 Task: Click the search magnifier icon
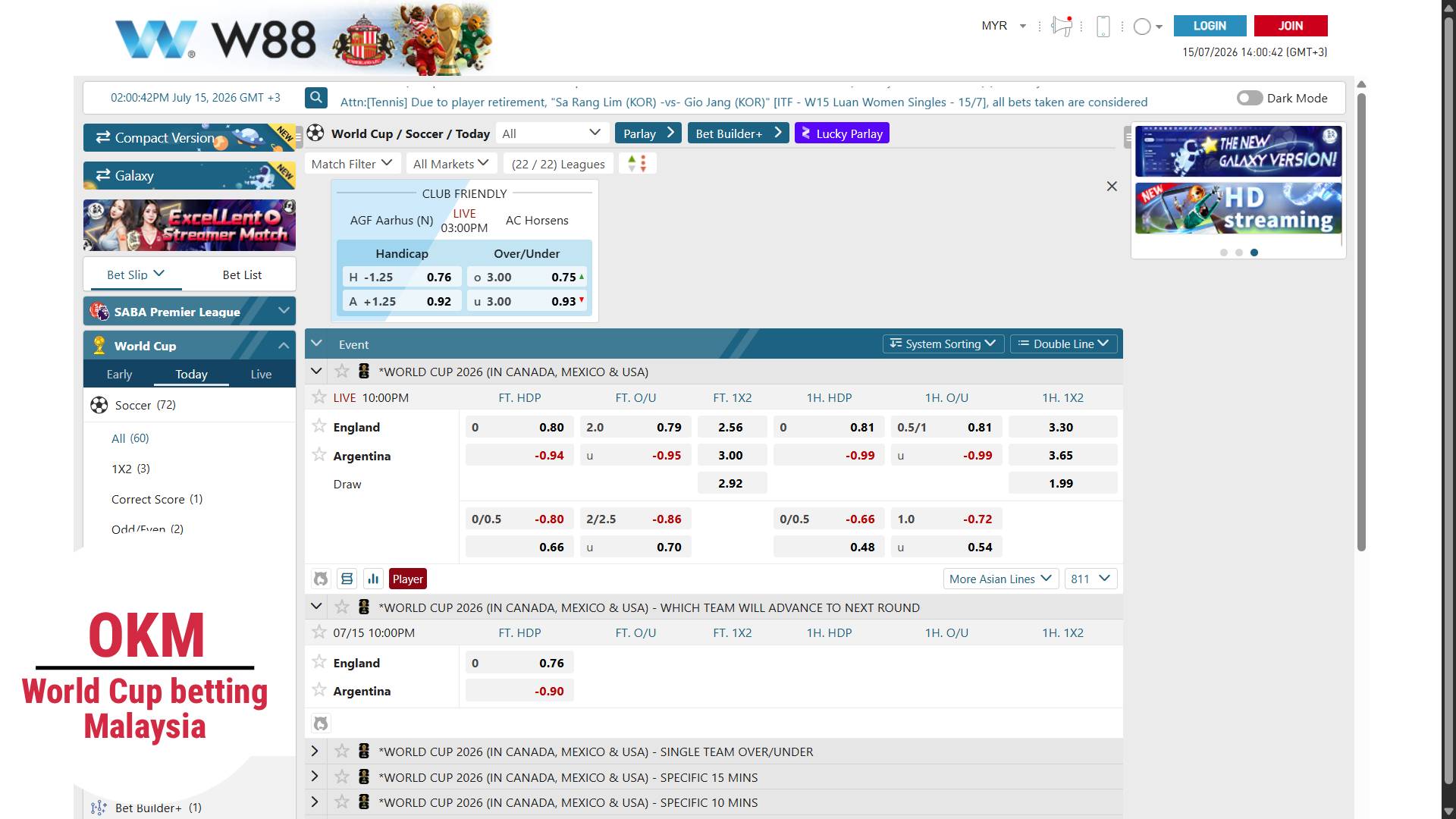pos(316,98)
